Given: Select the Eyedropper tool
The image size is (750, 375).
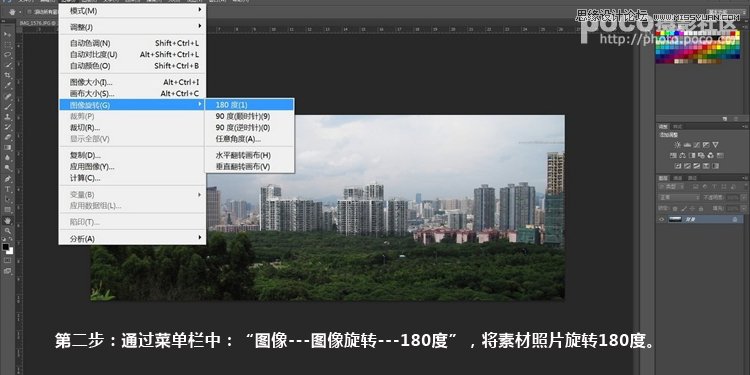Looking at the screenshot, I should [x=8, y=85].
